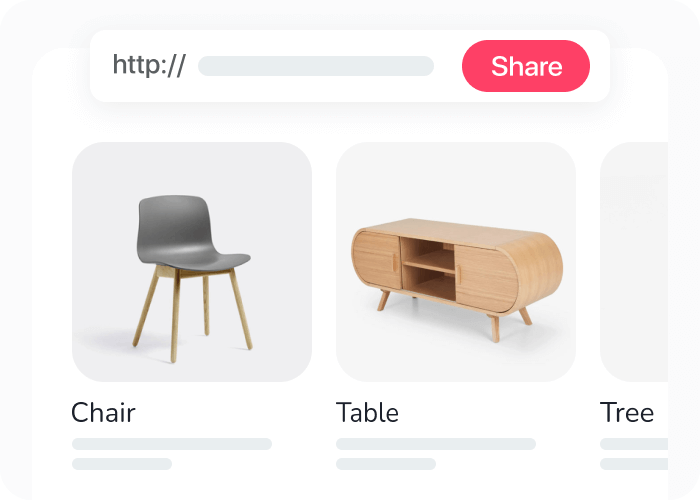Click the Table product title

click(x=367, y=412)
